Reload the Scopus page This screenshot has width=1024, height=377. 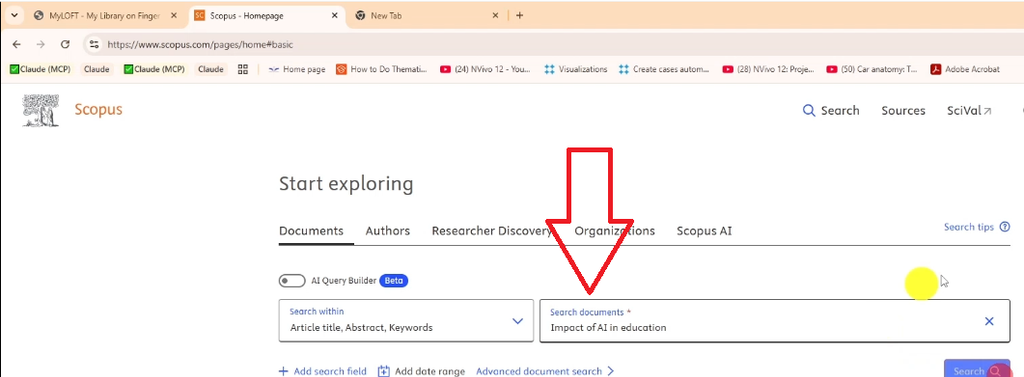(x=65, y=44)
